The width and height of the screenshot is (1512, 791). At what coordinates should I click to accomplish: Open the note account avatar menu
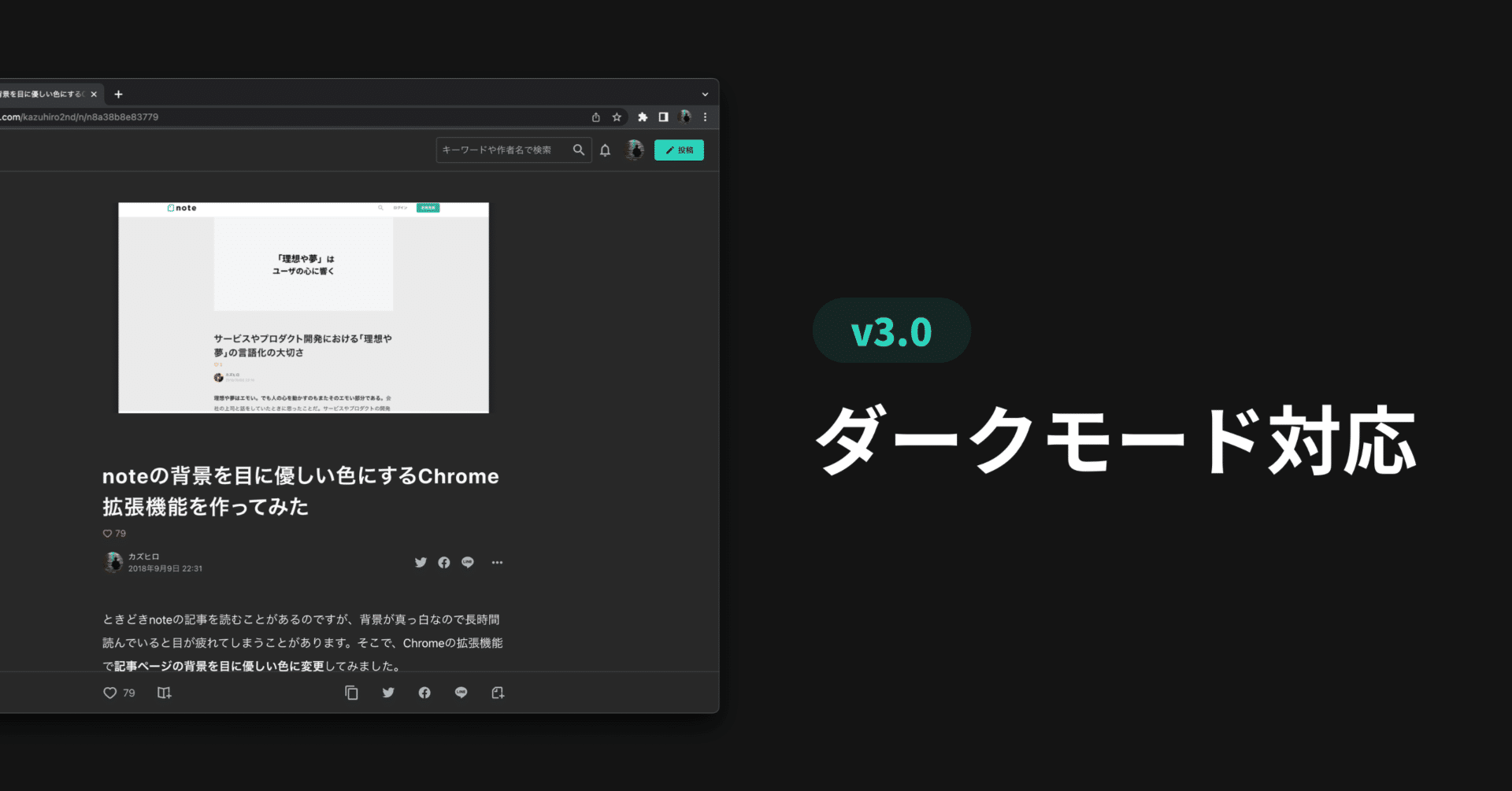click(x=635, y=150)
